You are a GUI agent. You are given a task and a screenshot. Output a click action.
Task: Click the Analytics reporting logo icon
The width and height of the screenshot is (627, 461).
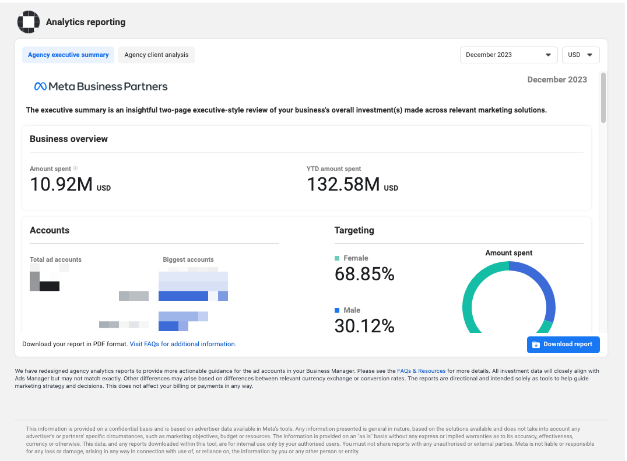[28, 22]
